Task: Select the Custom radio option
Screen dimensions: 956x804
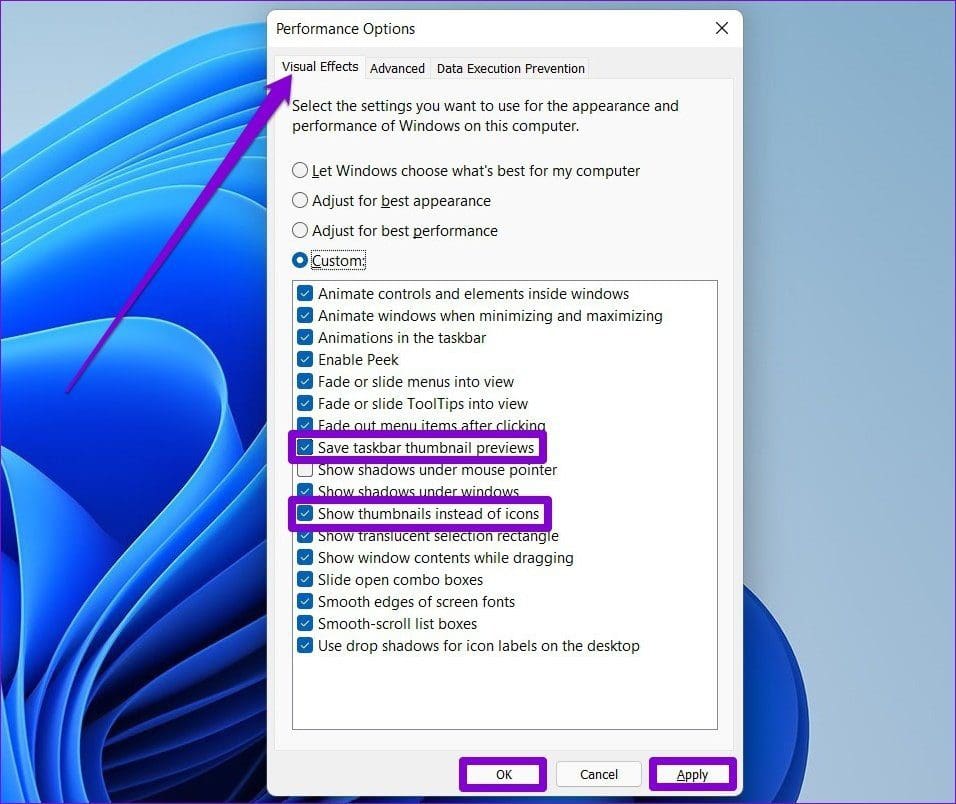Action: tap(299, 260)
